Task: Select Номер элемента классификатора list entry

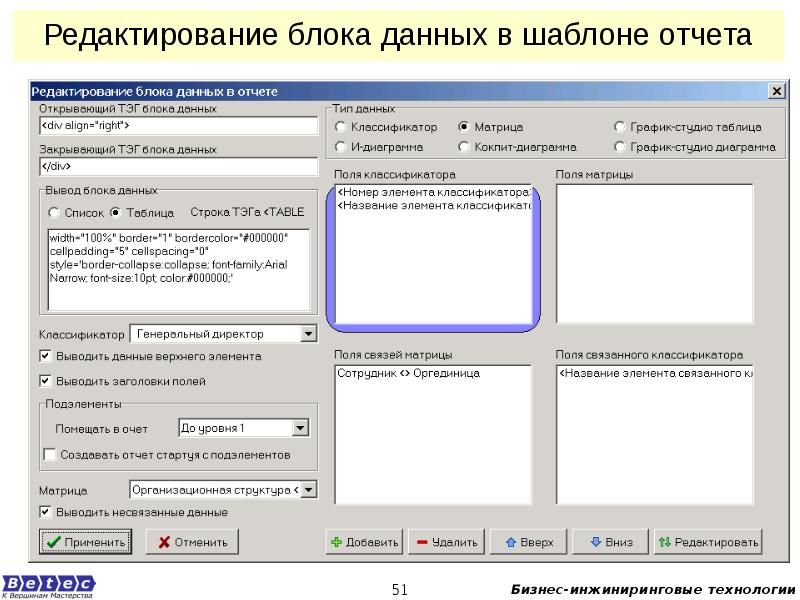Action: [433, 191]
